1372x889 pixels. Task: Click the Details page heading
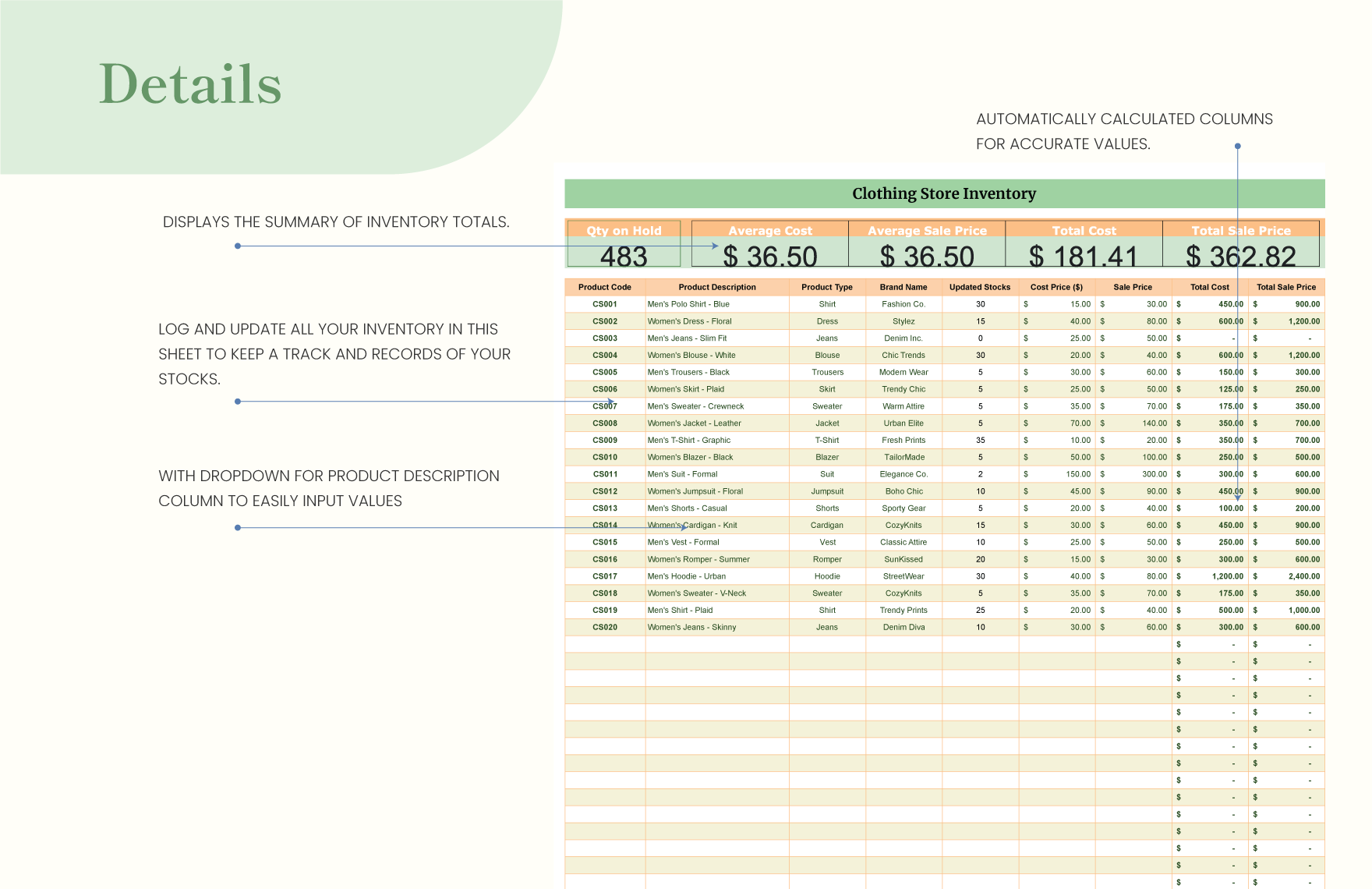tap(190, 83)
